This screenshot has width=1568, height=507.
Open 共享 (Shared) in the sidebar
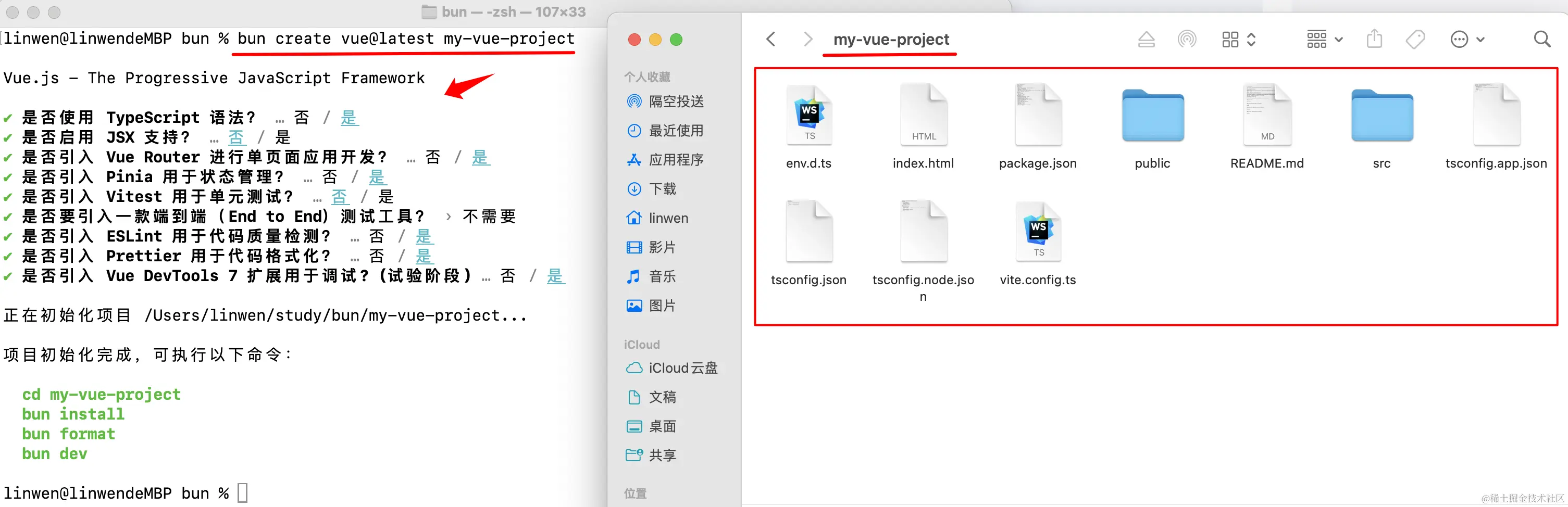point(652,456)
